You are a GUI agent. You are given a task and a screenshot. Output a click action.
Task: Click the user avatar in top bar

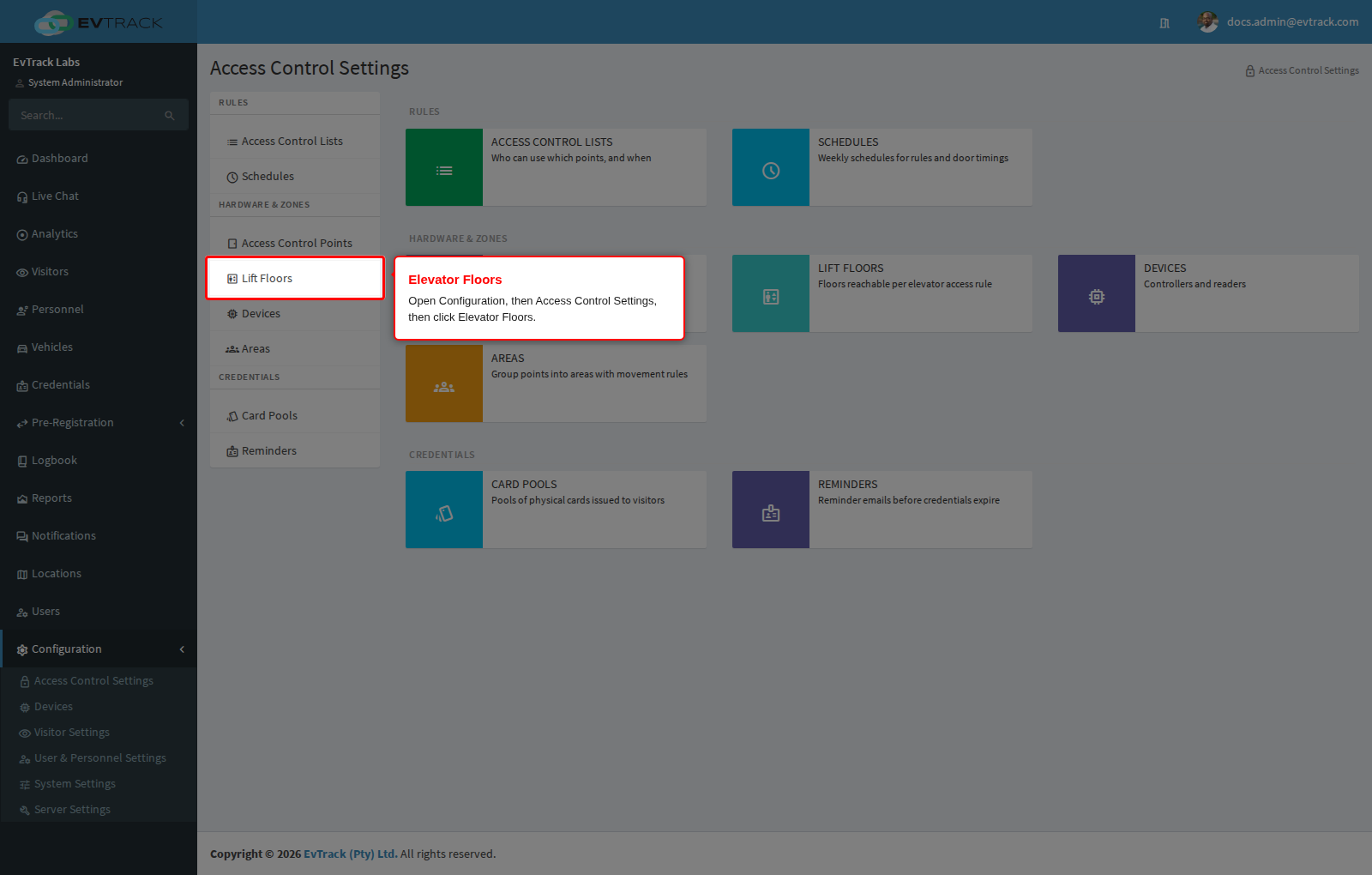(1208, 22)
